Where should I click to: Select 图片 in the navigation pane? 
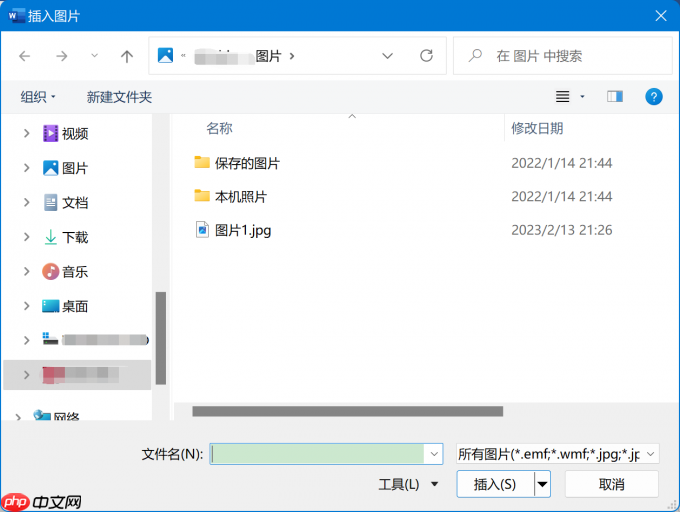[66, 168]
